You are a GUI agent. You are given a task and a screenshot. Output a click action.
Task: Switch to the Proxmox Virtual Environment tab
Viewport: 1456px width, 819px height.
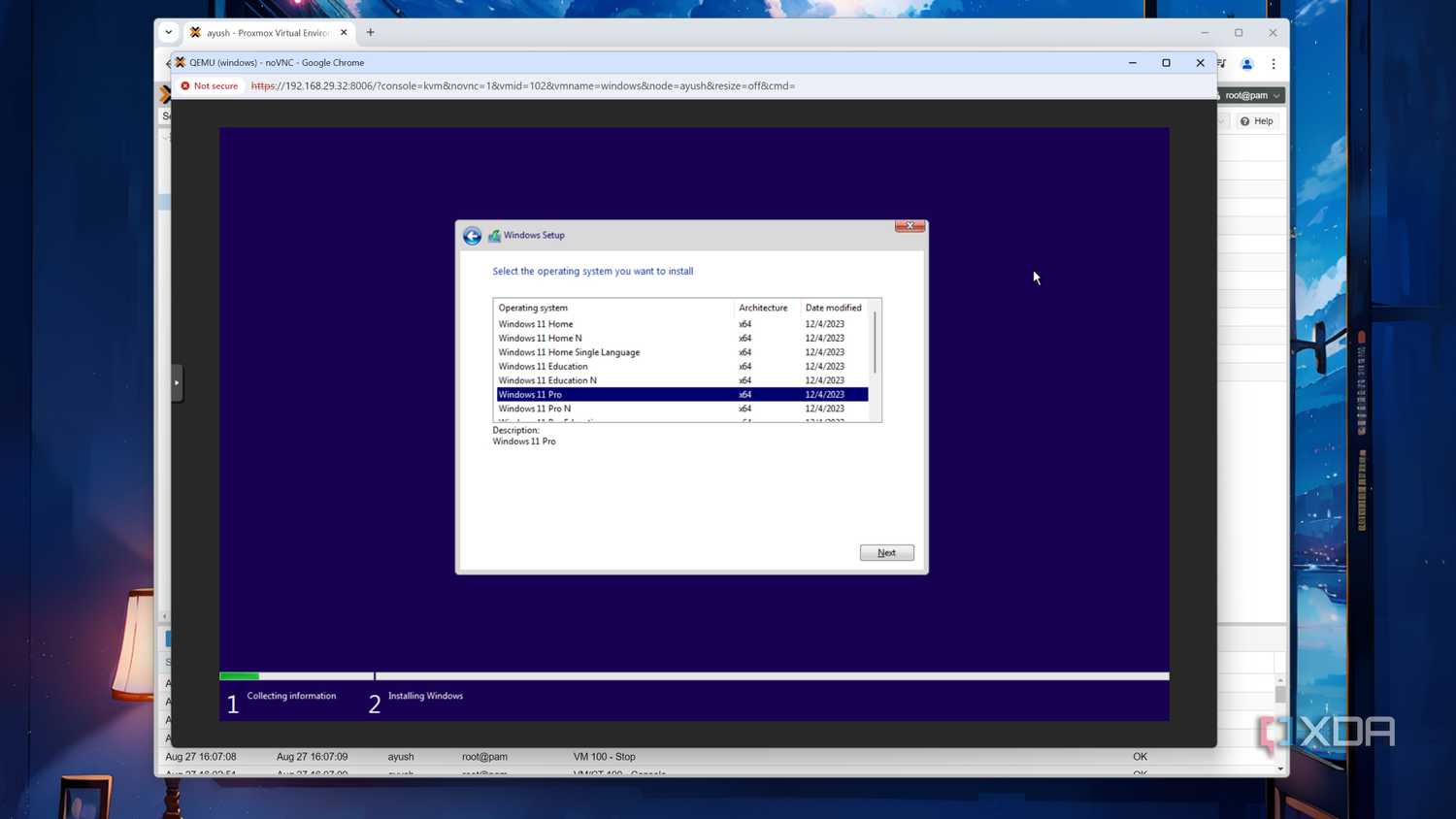(267, 33)
